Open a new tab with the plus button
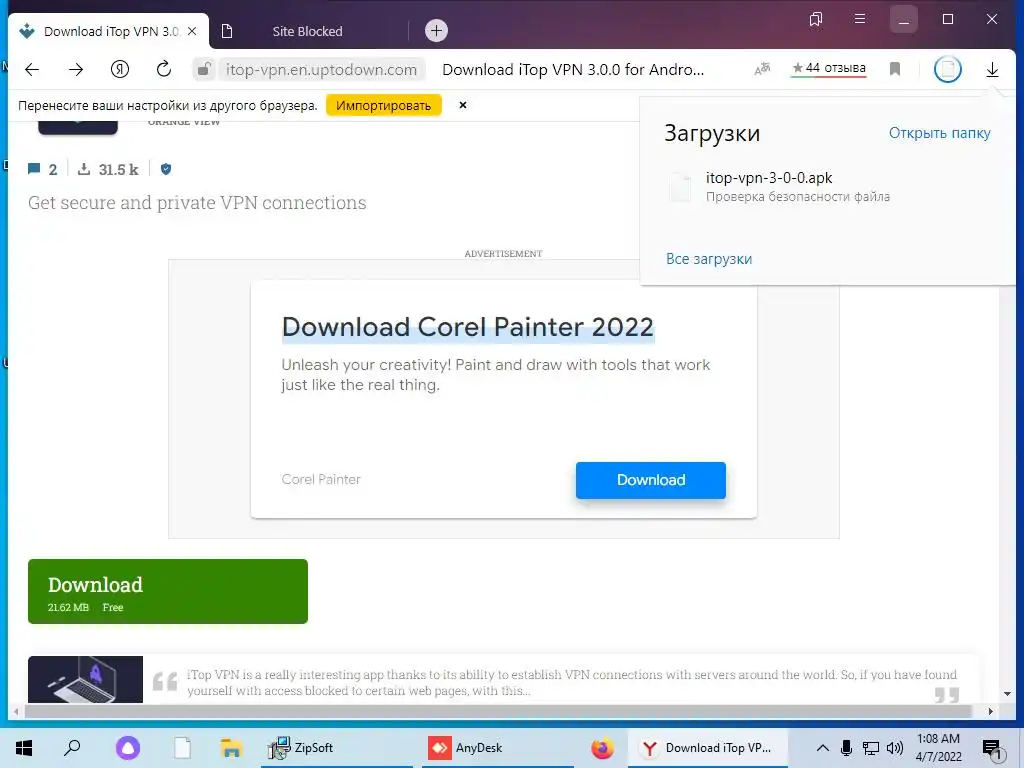The image size is (1024, 768). [436, 31]
